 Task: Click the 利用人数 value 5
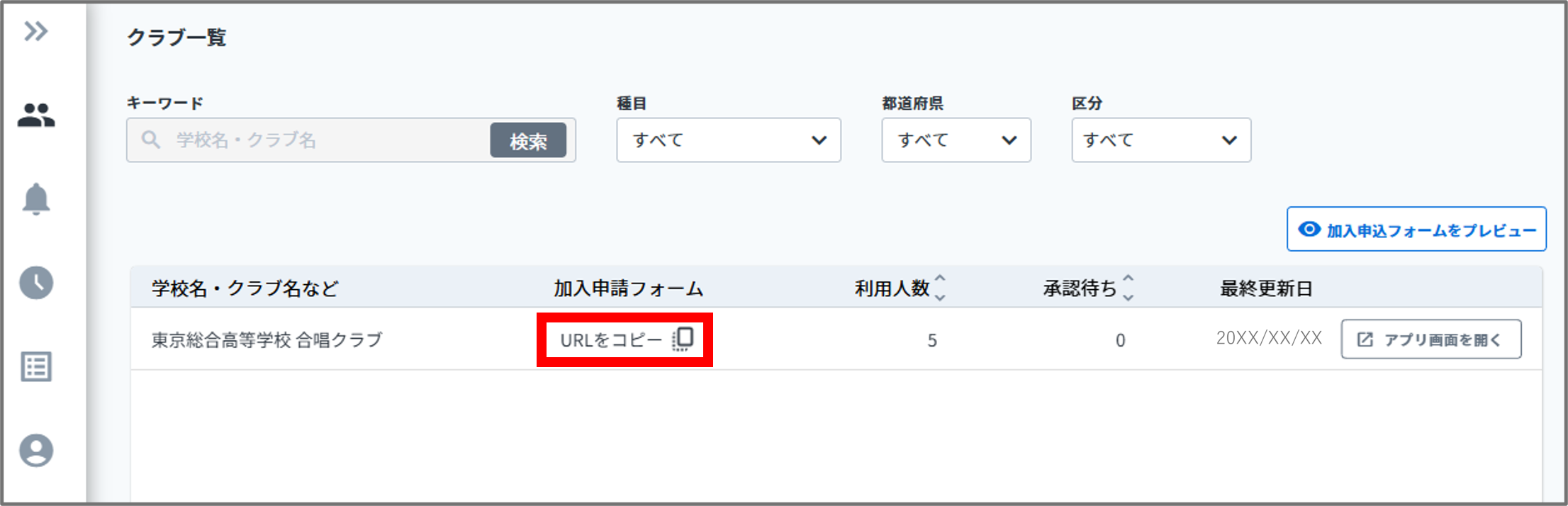932,341
